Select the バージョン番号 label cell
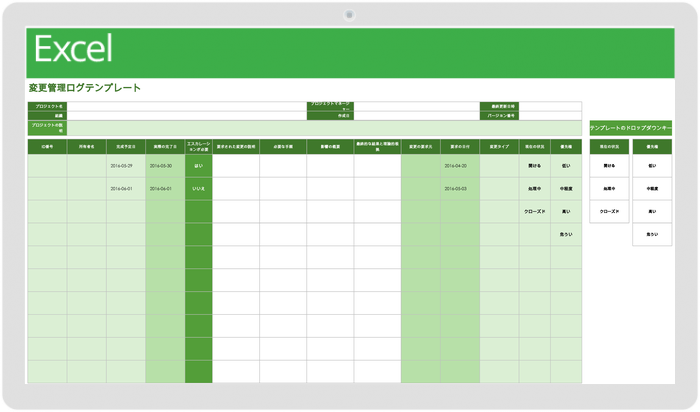The width and height of the screenshot is (700, 412). [500, 116]
